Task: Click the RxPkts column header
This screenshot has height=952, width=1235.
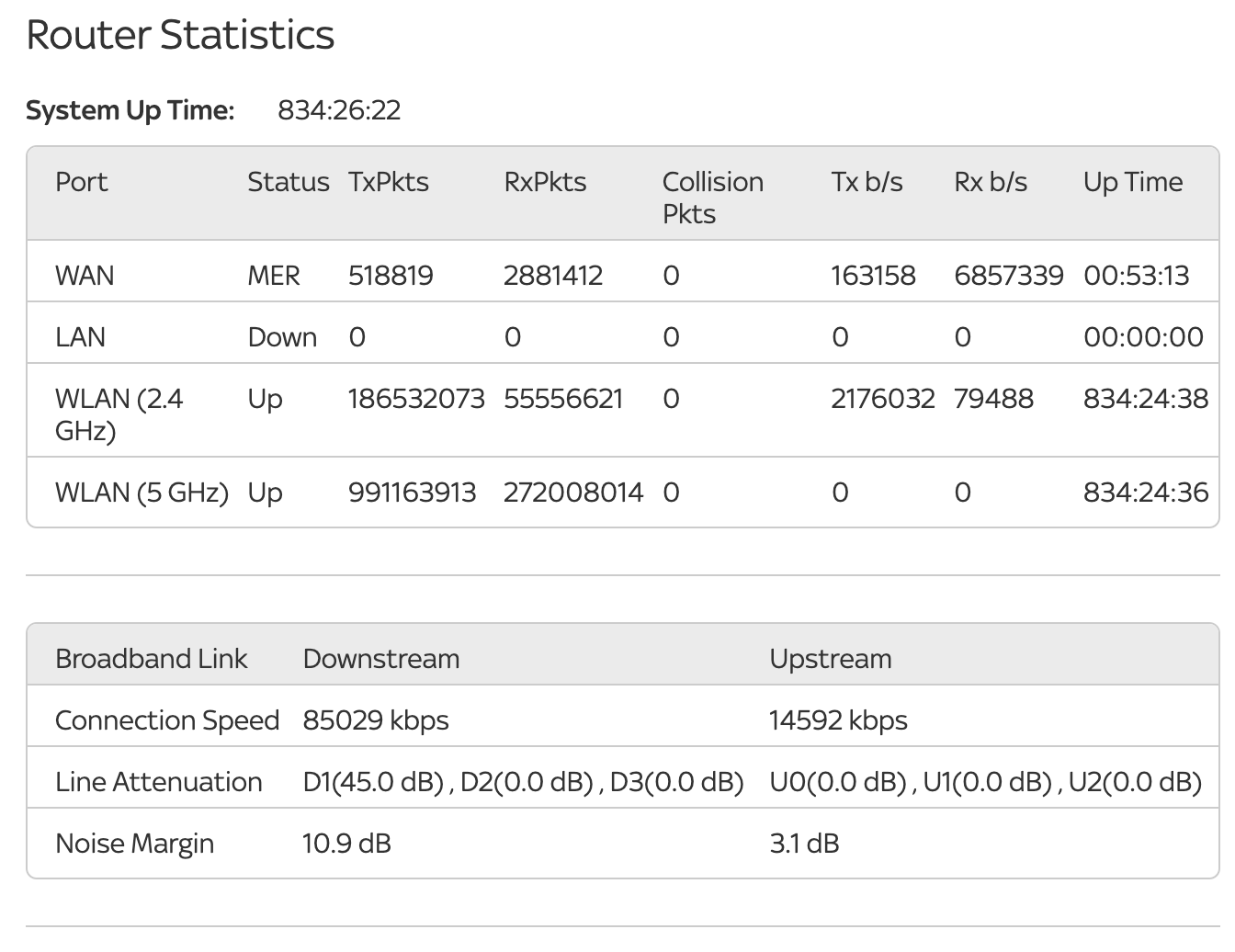Action: [545, 182]
